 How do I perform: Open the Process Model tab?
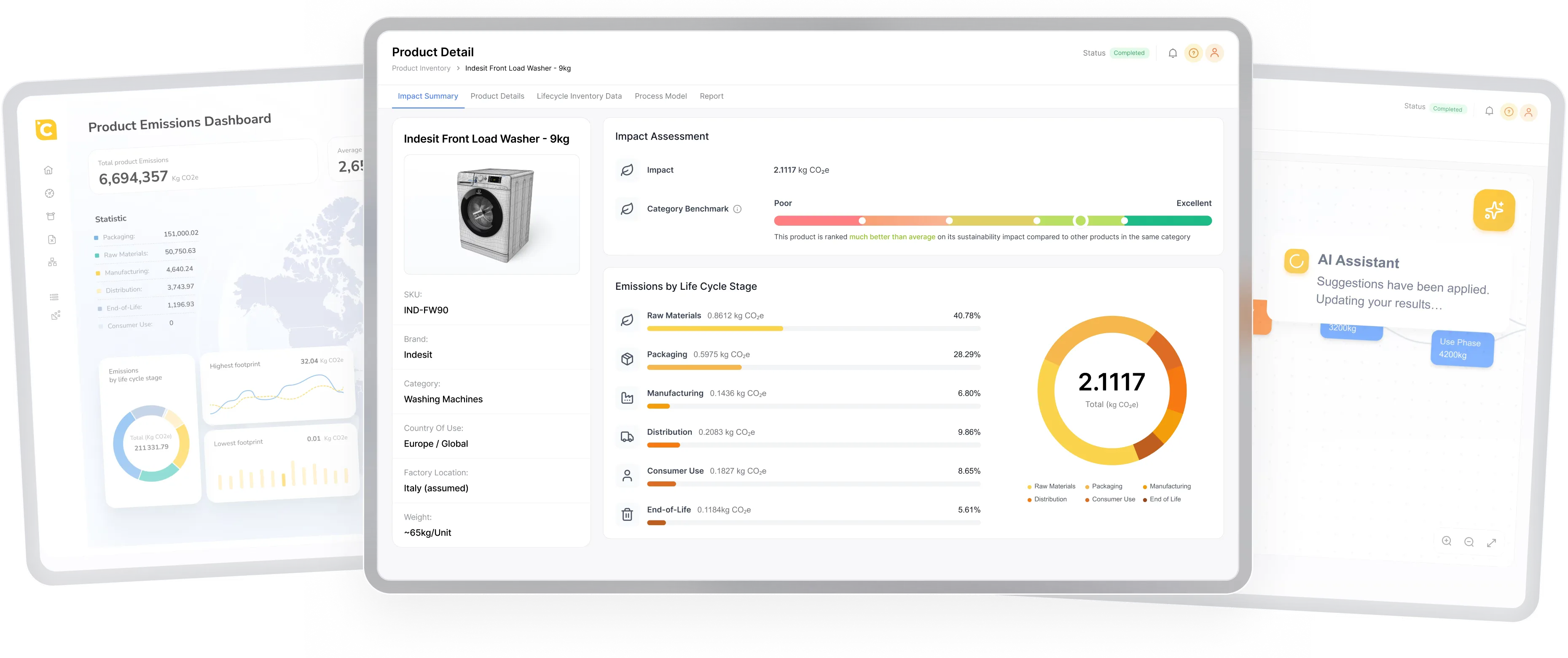point(660,96)
